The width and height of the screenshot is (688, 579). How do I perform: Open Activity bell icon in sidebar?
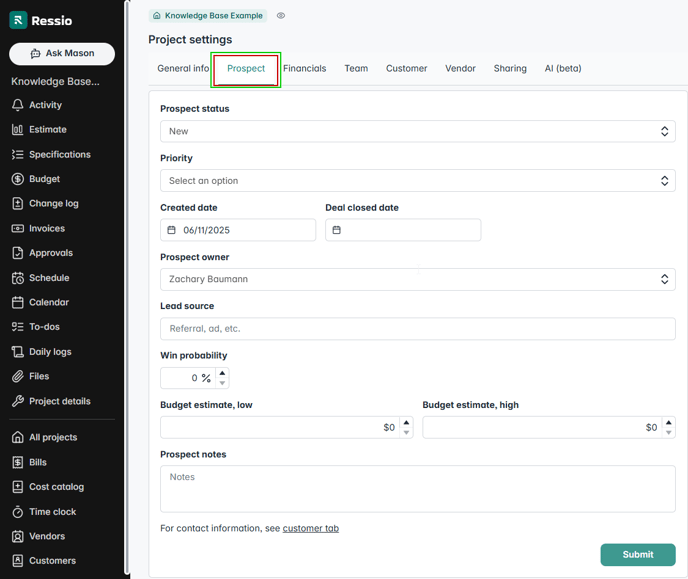point(18,105)
